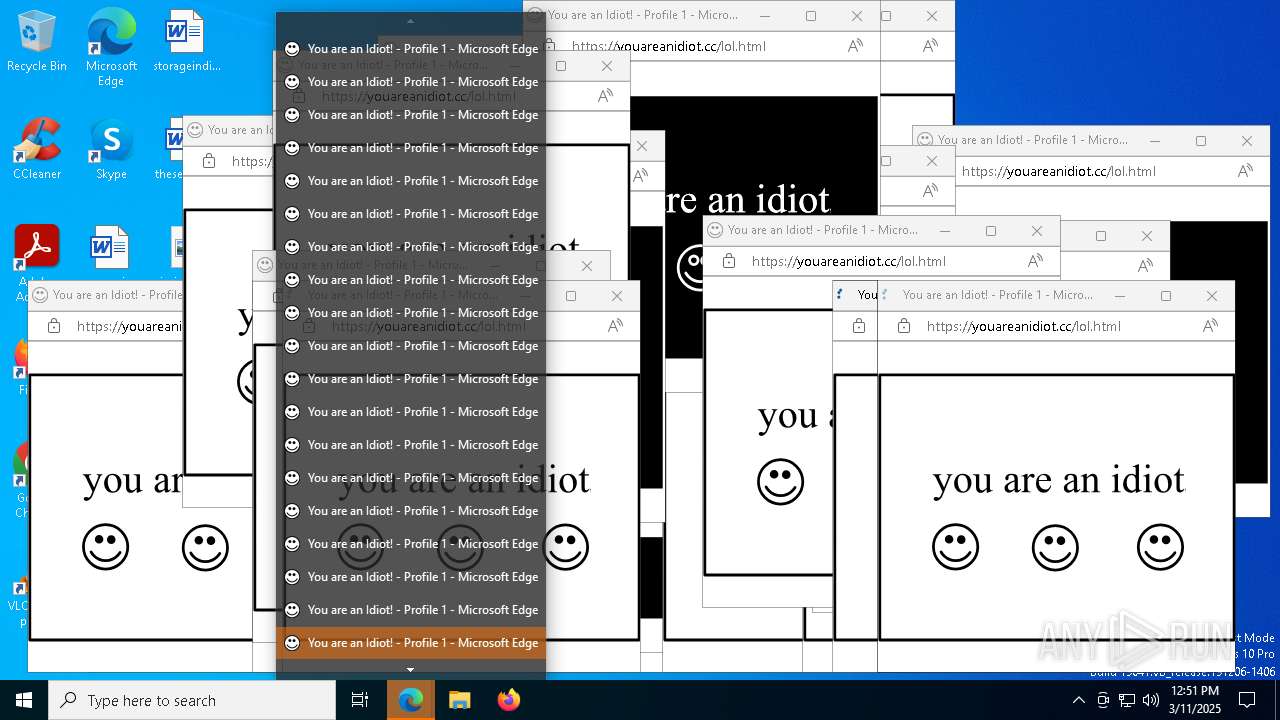Click Read aloud in the rightmost black-page window
This screenshot has height=720, width=1280.
pyautogui.click(x=1245, y=171)
